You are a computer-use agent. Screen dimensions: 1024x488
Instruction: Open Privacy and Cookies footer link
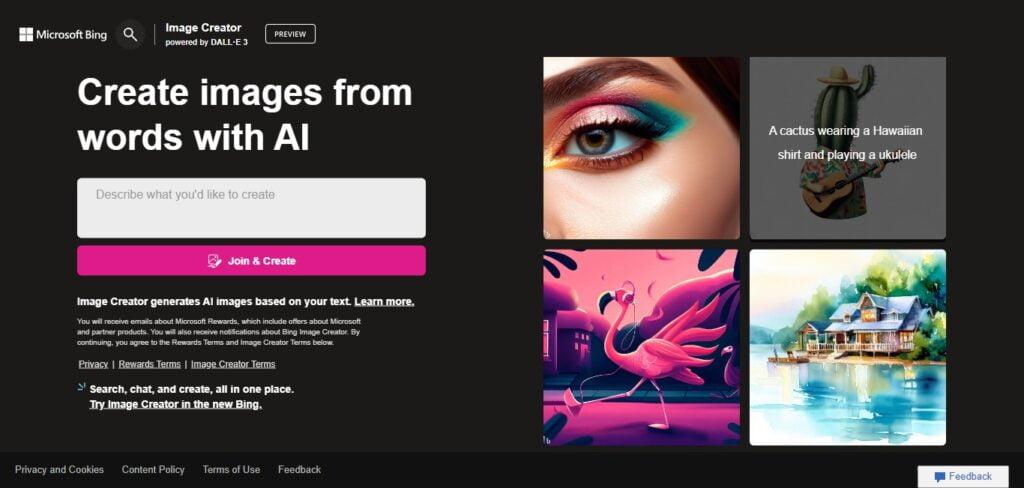(x=59, y=469)
